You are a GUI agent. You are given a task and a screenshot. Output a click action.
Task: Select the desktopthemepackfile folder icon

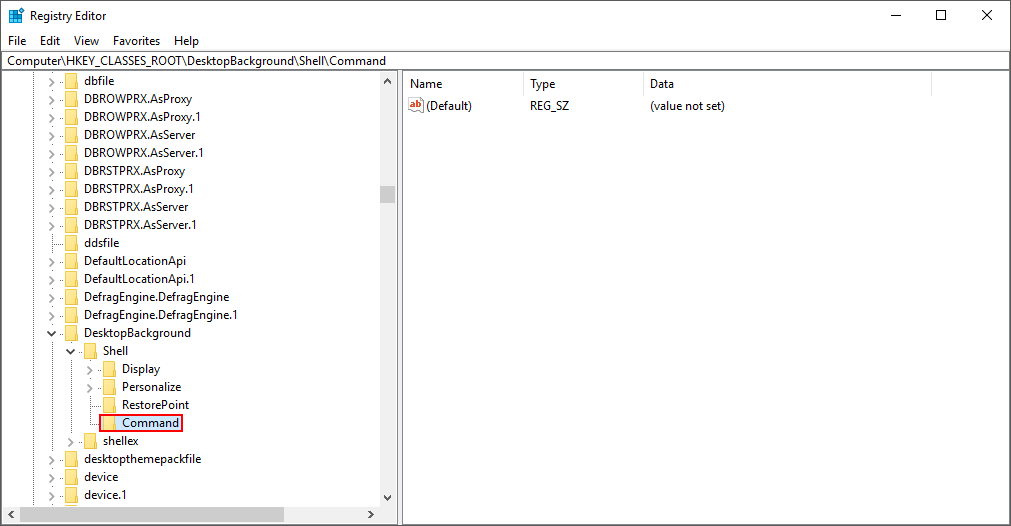coord(72,460)
